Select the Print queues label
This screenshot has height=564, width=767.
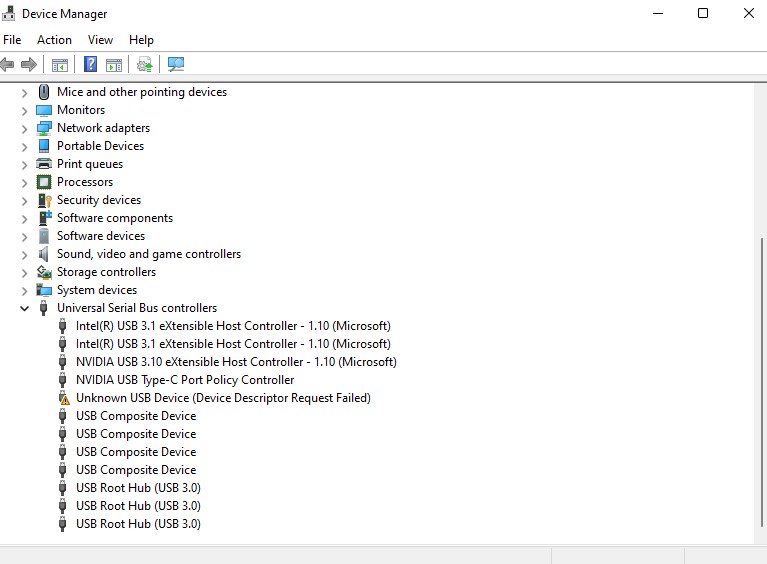pyautogui.click(x=90, y=164)
